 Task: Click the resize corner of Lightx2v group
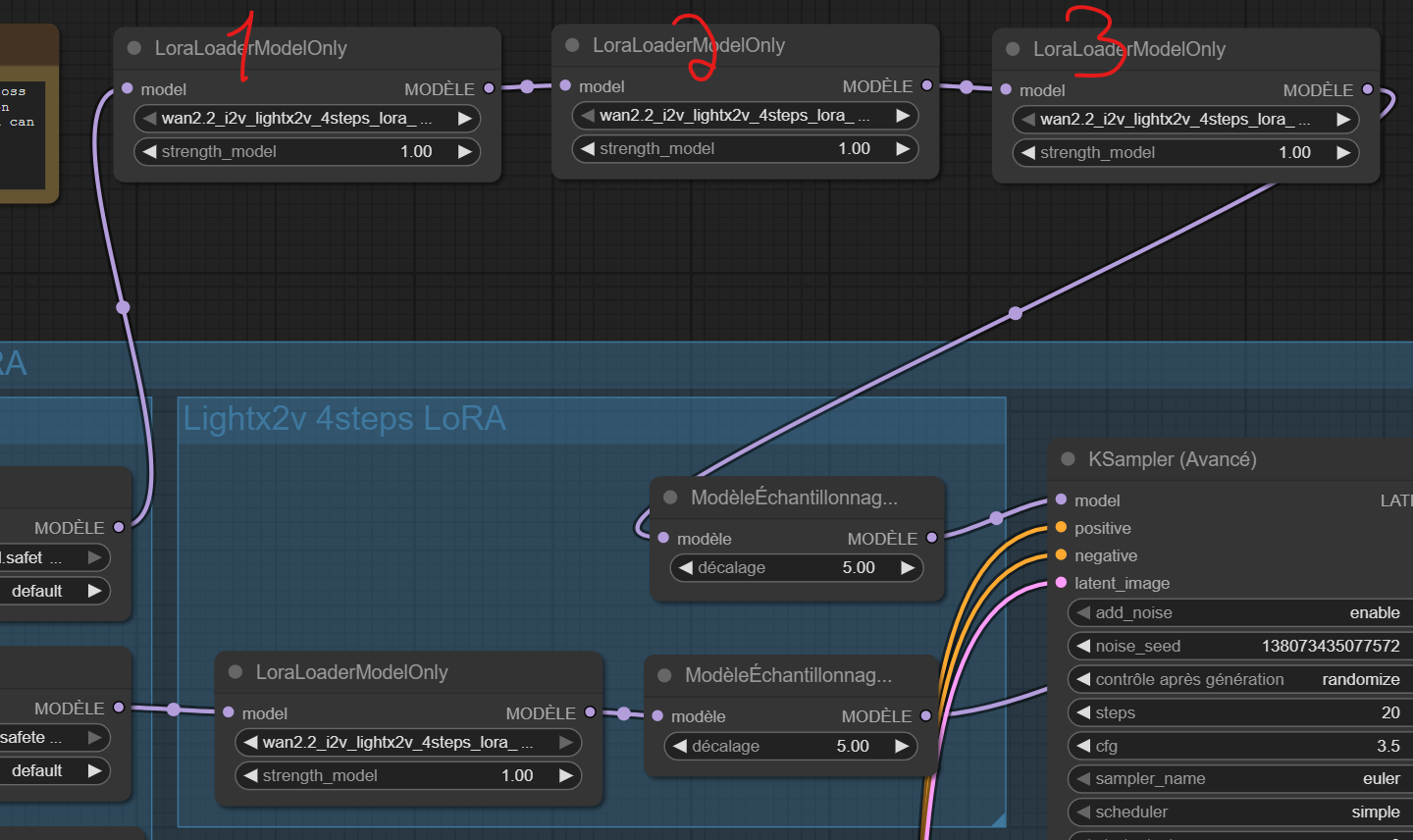click(x=998, y=818)
